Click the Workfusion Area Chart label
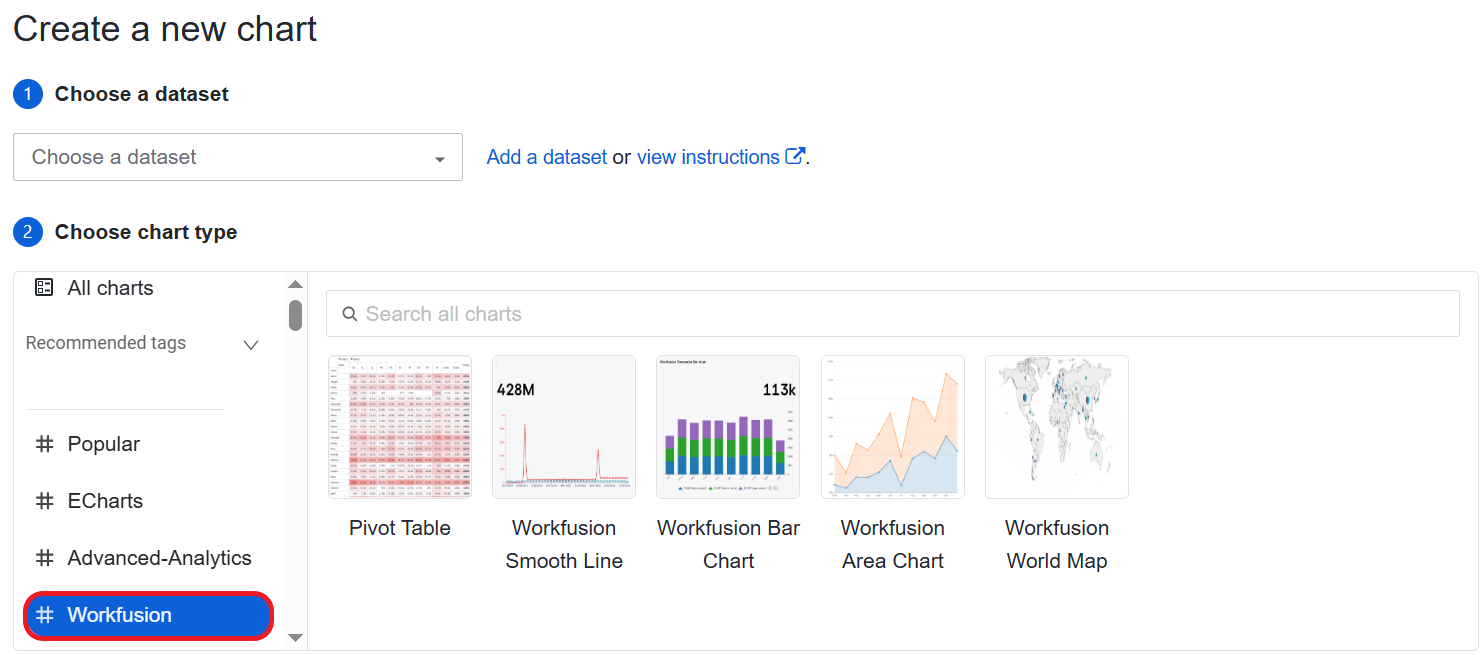This screenshot has height=655, width=1481. pos(893,544)
